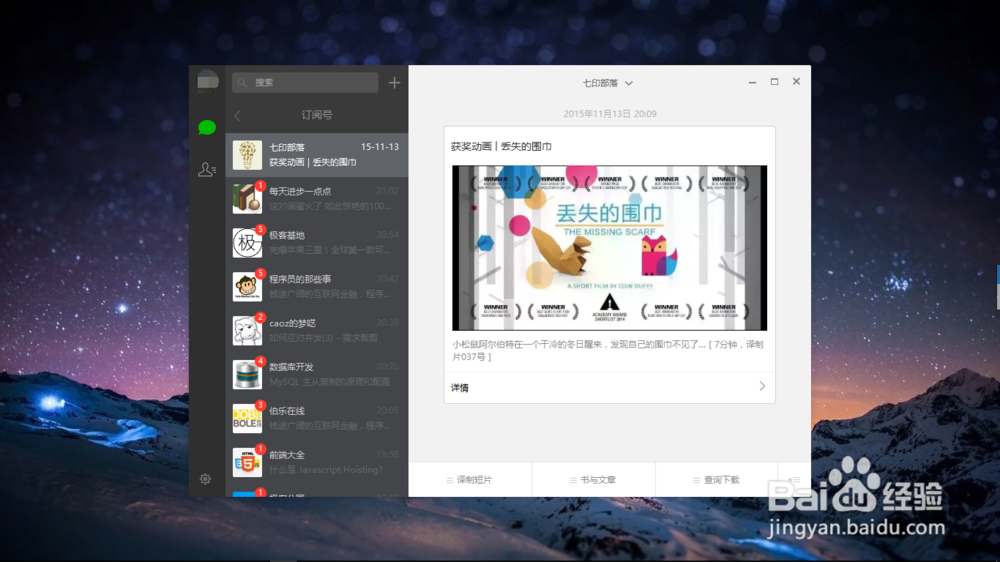Open the 书与文章 bottom menu
This screenshot has width=1000, height=562.
(593, 480)
